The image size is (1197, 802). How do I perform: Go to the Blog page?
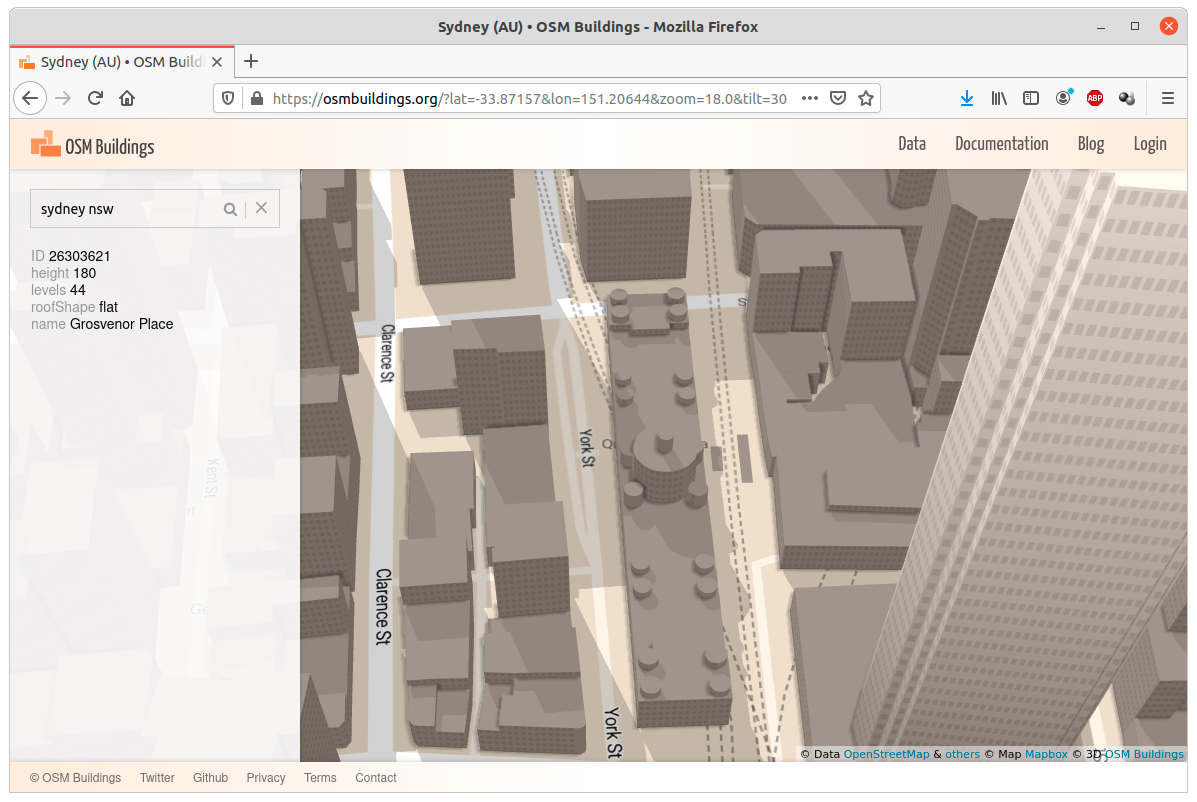(x=1091, y=144)
